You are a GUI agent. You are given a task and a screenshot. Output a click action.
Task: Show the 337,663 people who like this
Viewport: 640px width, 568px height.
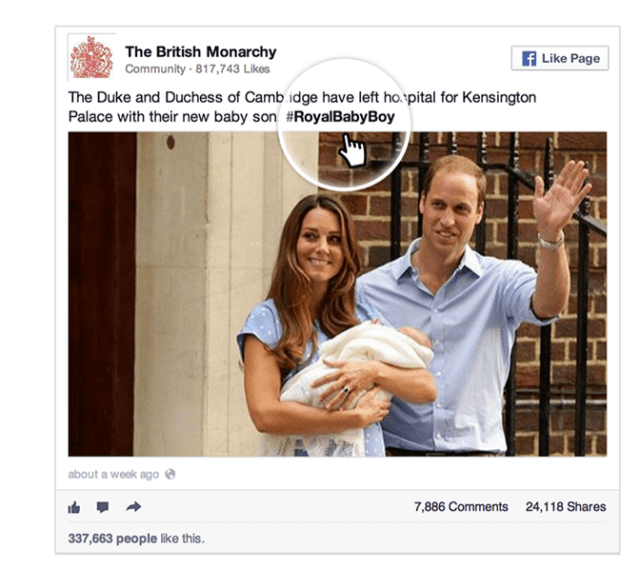[113, 539]
